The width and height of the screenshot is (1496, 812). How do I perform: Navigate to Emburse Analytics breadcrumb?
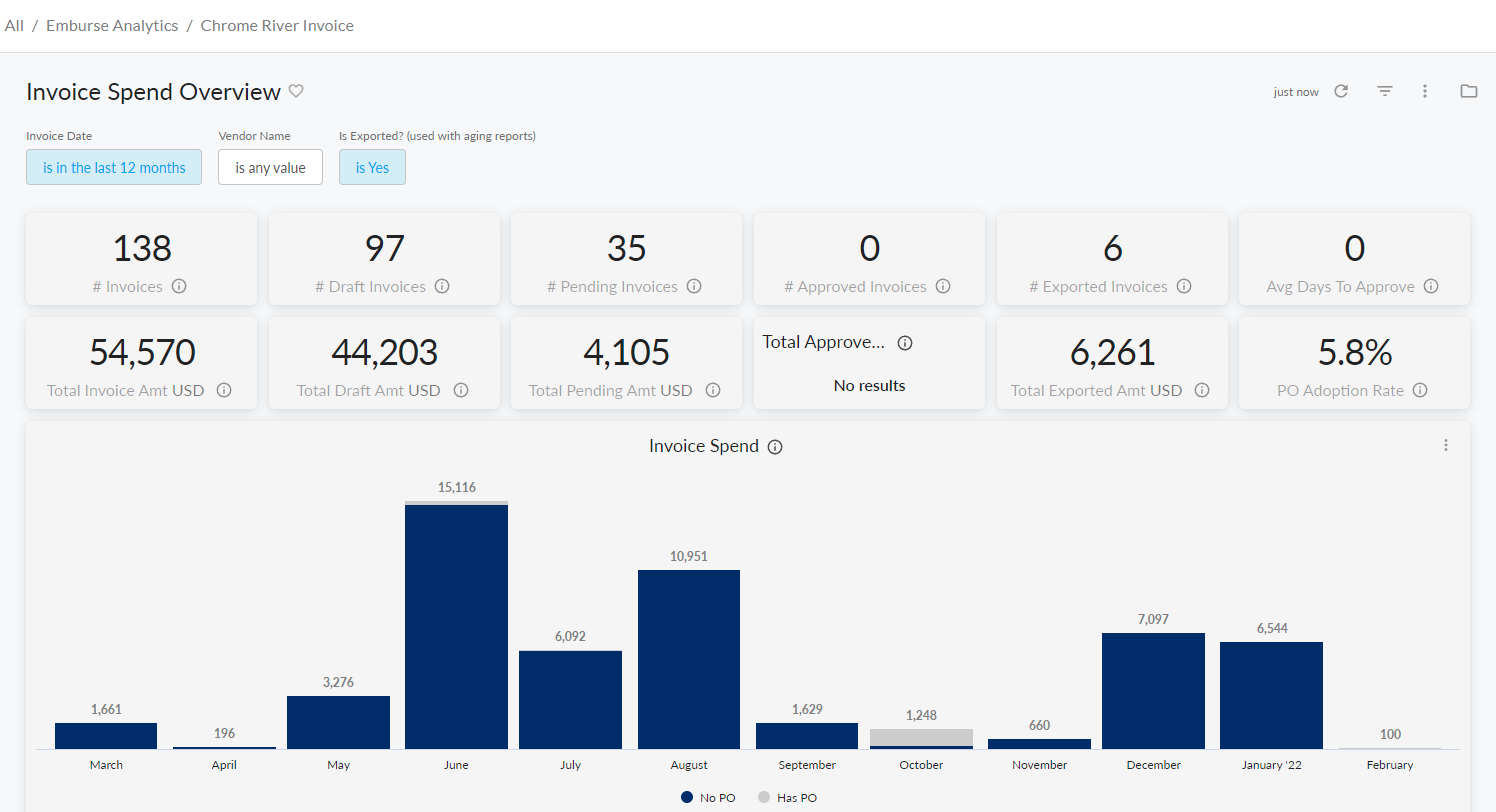click(112, 26)
